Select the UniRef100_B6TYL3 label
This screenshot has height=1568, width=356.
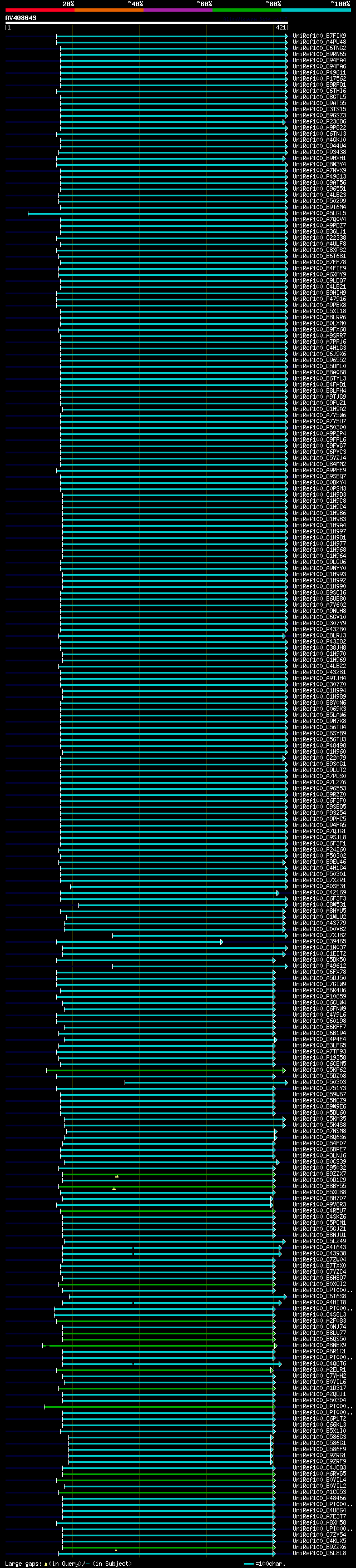[x=319, y=379]
